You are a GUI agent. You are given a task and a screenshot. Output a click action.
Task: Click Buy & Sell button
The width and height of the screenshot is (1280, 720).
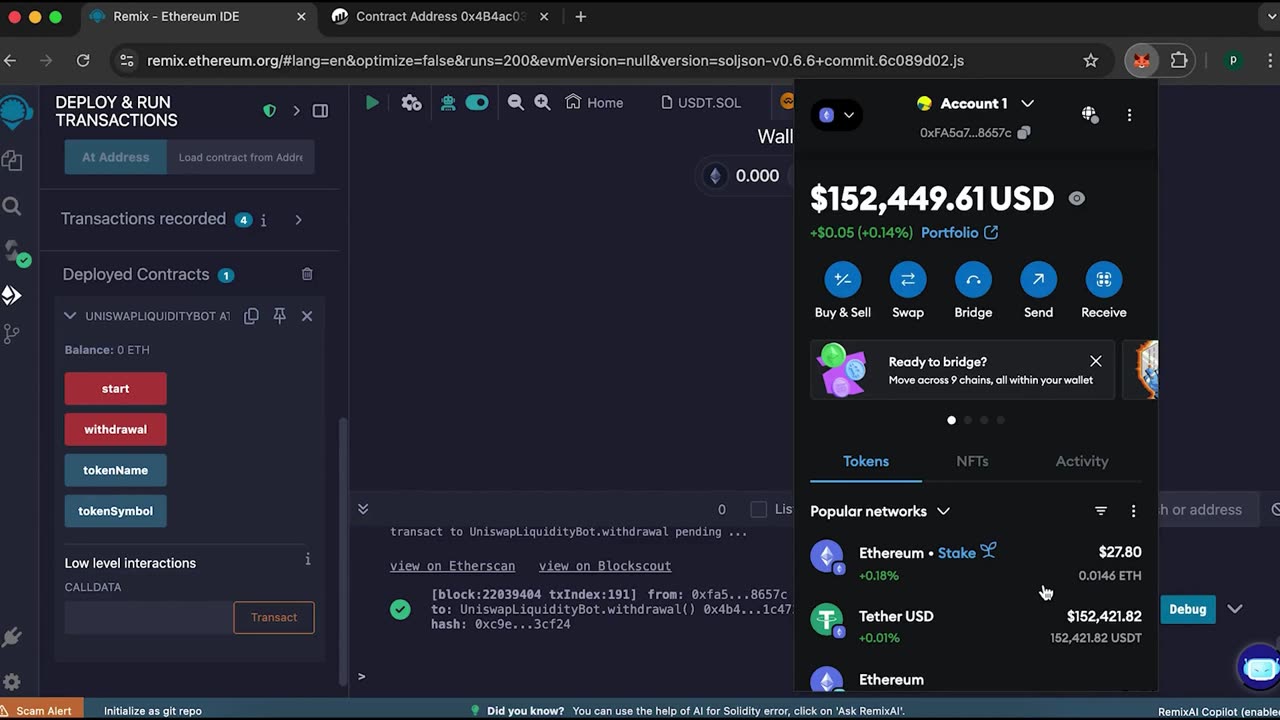coord(843,291)
